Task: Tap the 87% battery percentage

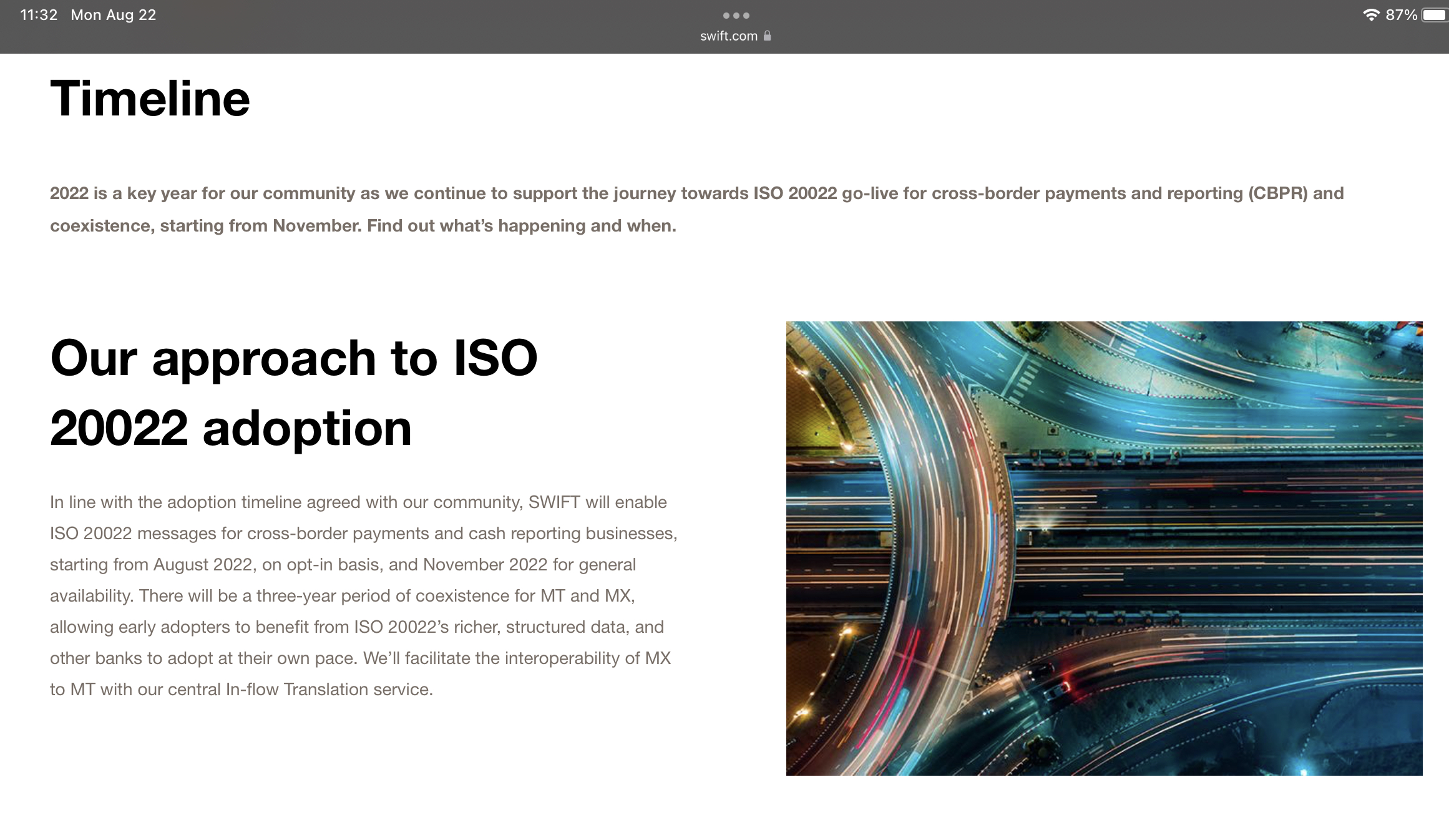Action: click(x=1401, y=15)
